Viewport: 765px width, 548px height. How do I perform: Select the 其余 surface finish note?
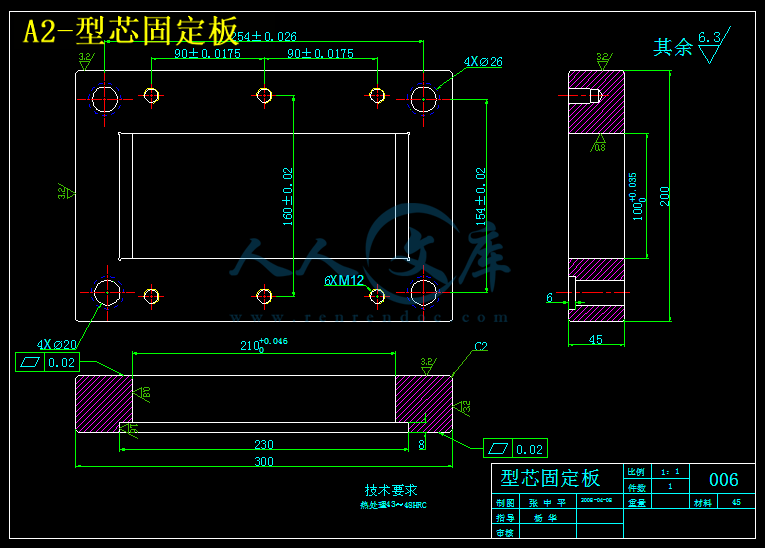pyautogui.click(x=673, y=47)
